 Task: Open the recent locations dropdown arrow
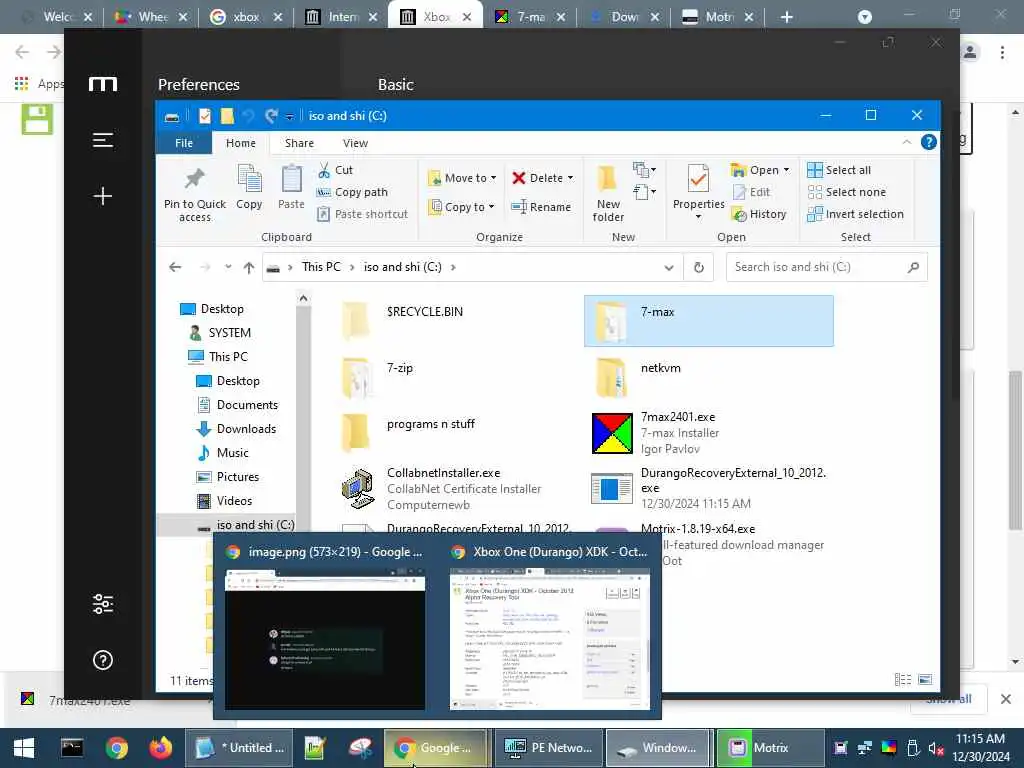pos(228,267)
